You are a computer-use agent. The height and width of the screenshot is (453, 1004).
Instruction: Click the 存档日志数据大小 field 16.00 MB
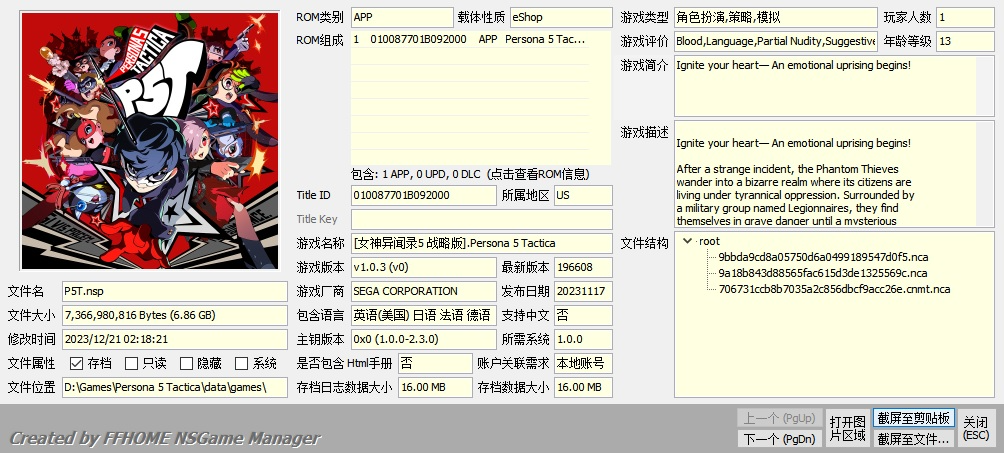435,387
